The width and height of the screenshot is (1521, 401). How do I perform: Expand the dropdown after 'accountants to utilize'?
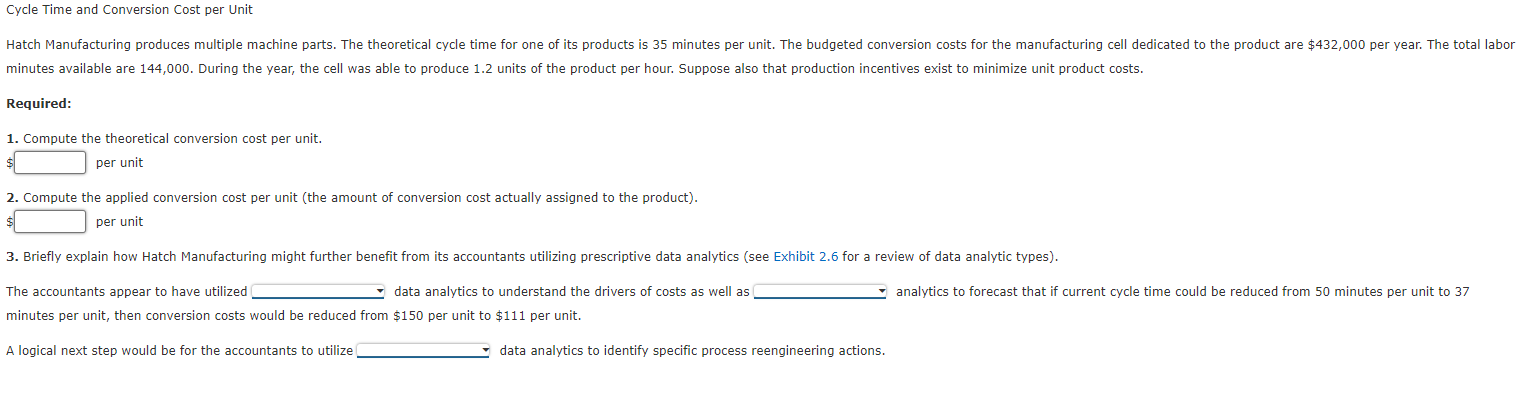[423, 351]
